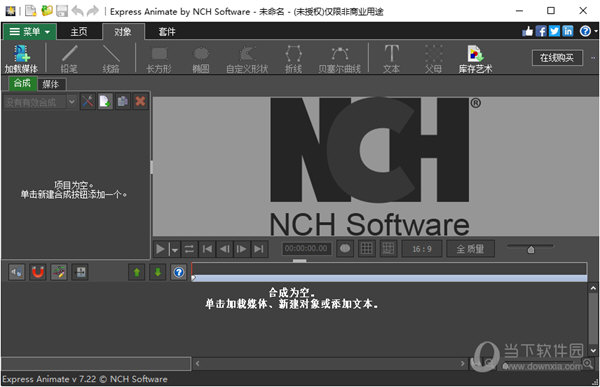Click the redo arrow in title bar
600x387 pixels.
(93, 11)
